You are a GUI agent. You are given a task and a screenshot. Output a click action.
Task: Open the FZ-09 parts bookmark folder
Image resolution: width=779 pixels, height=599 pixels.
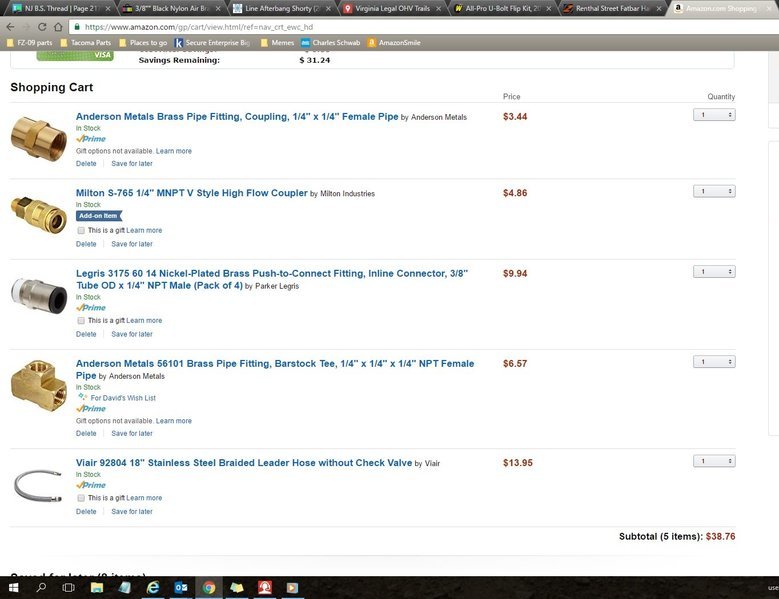29,43
